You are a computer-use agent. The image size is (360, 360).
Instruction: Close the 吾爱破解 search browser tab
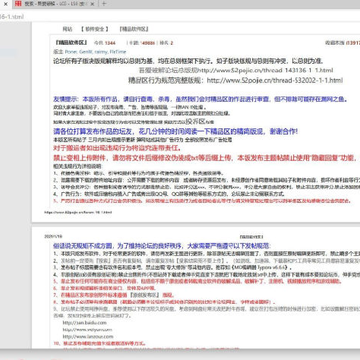(x=92, y=4)
